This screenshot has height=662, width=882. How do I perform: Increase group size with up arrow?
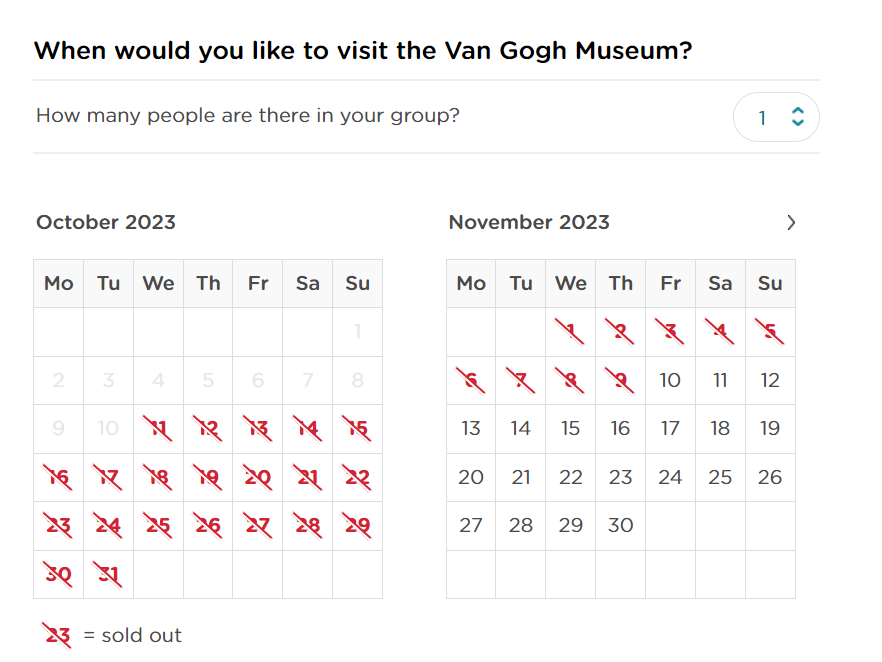(798, 111)
